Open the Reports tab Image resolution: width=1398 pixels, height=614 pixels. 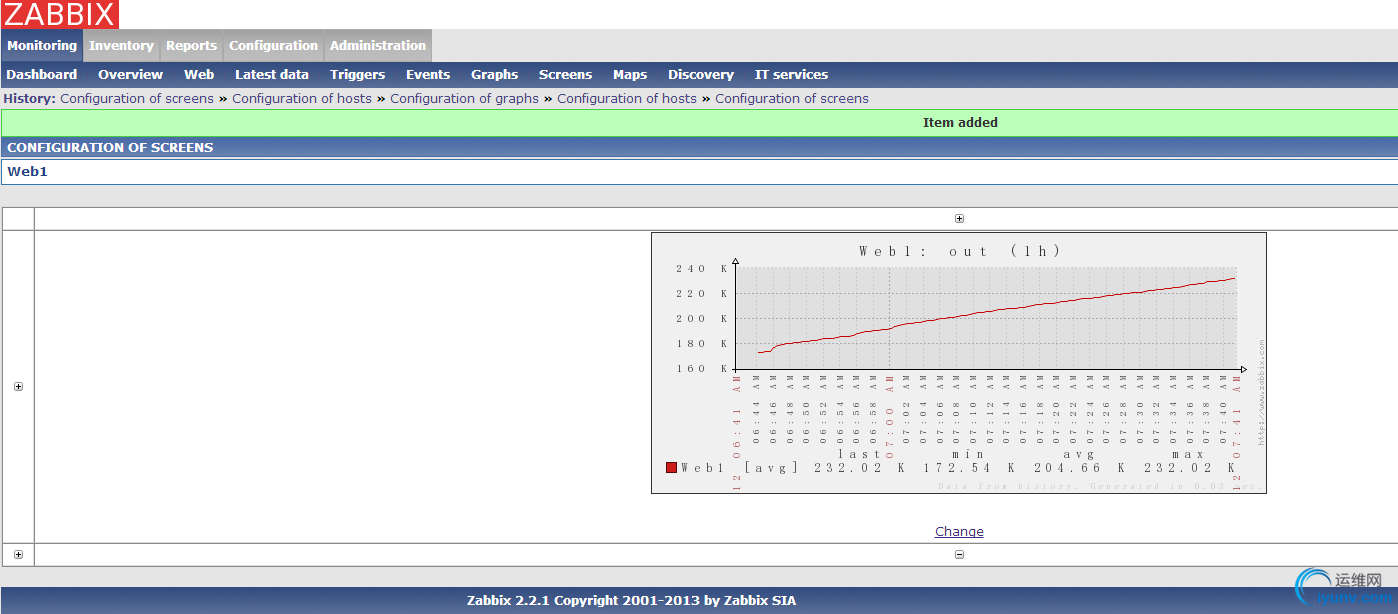[x=191, y=46]
